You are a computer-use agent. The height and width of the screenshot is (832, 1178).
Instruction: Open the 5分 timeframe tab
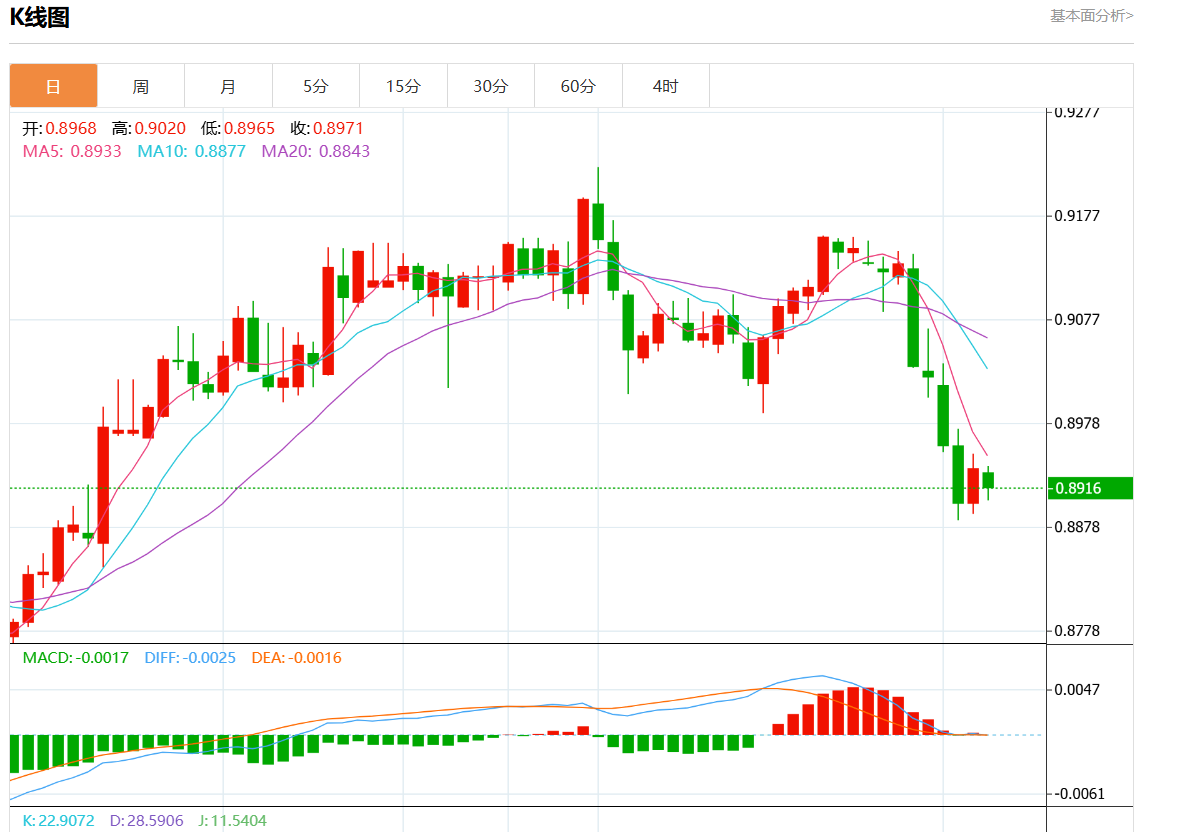click(x=316, y=86)
